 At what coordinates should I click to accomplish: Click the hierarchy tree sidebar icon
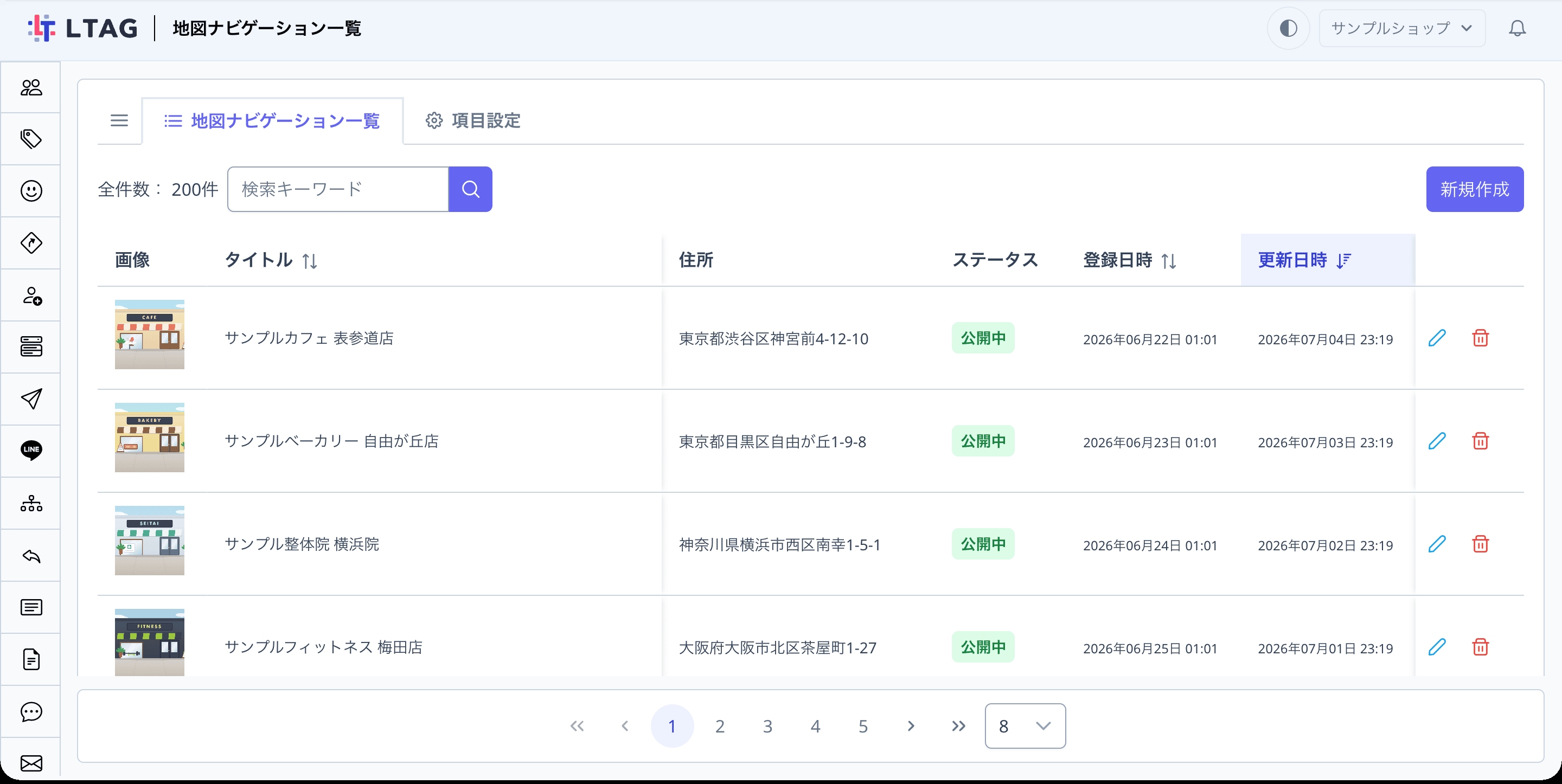[x=31, y=503]
